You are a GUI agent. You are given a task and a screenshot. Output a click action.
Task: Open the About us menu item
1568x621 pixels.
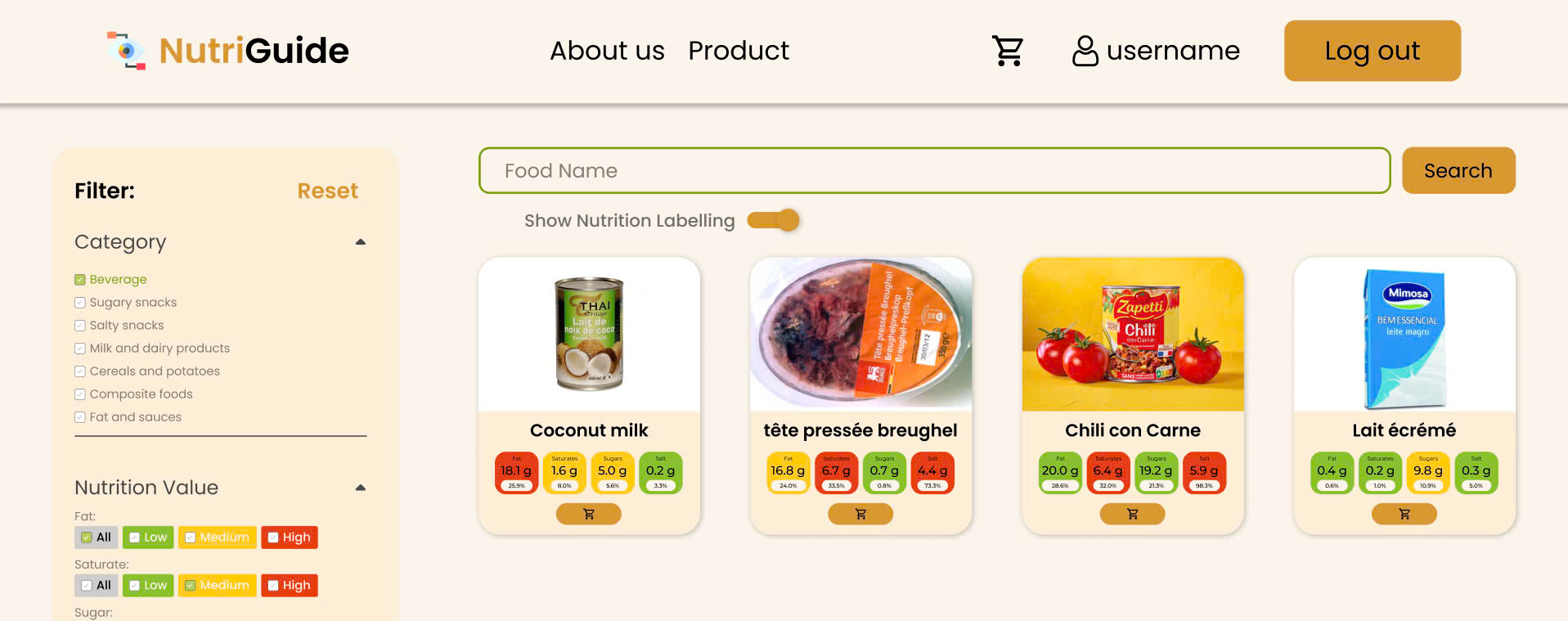(x=607, y=50)
